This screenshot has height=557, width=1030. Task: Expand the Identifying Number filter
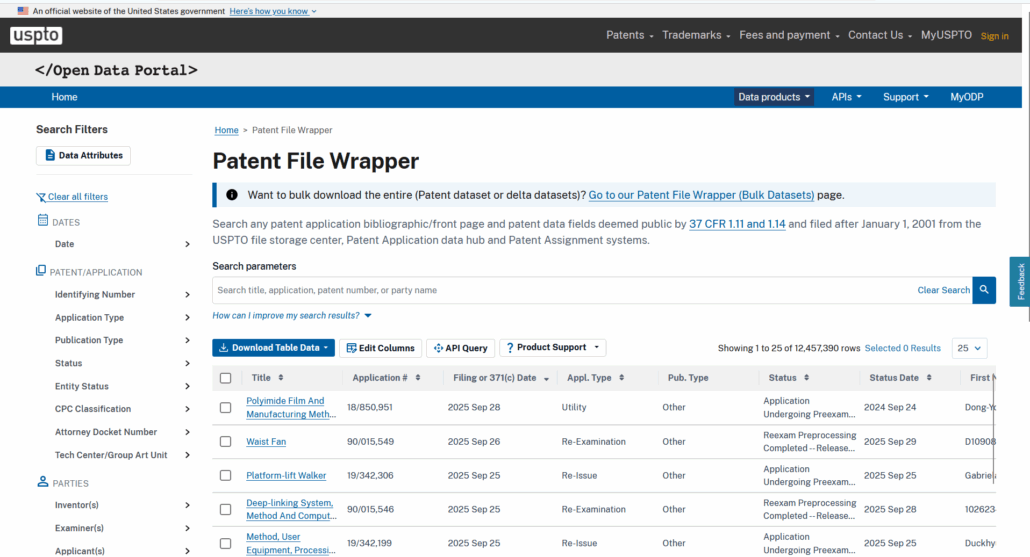(x=187, y=295)
